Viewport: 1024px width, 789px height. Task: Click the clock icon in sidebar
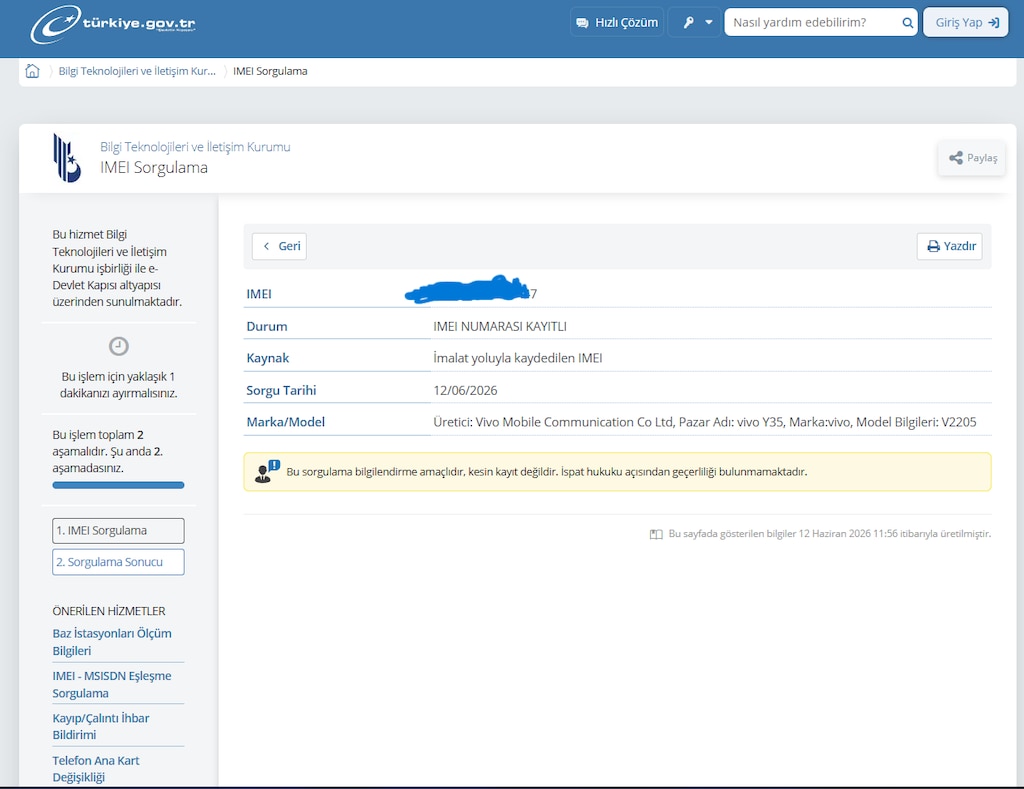(x=118, y=346)
